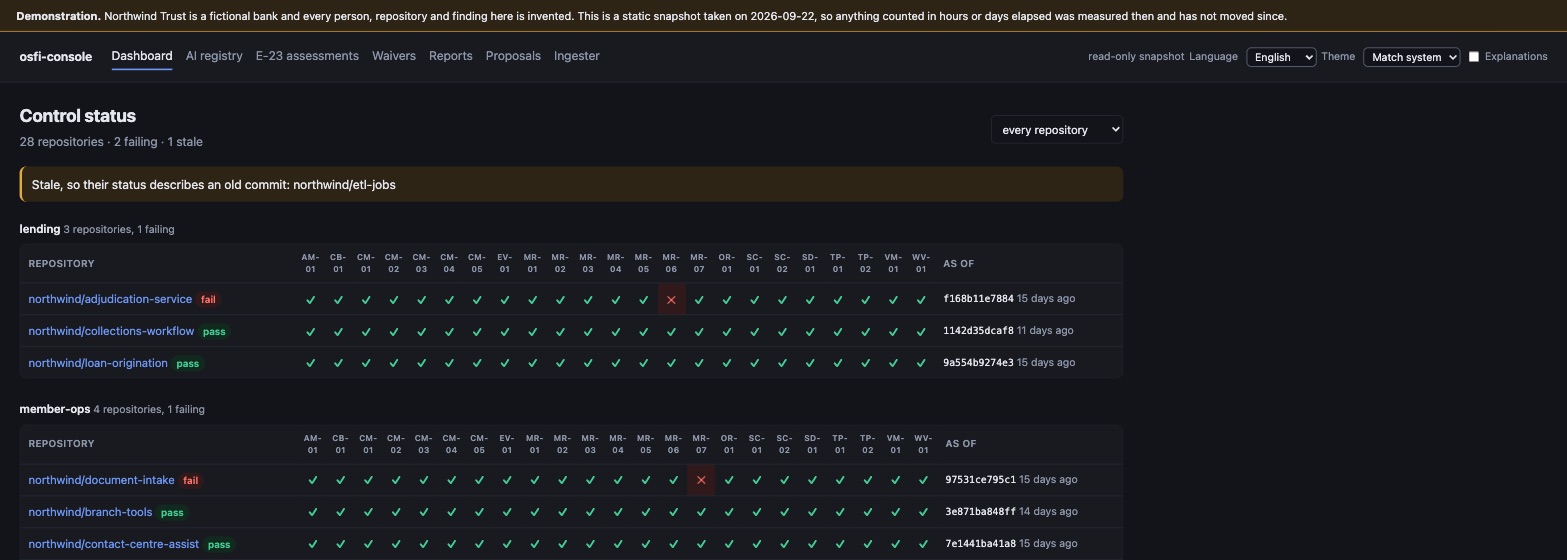Click the stale notice mentioning northwind/etl-jobs
Viewport: 1567px width, 560px height.
pos(571,185)
